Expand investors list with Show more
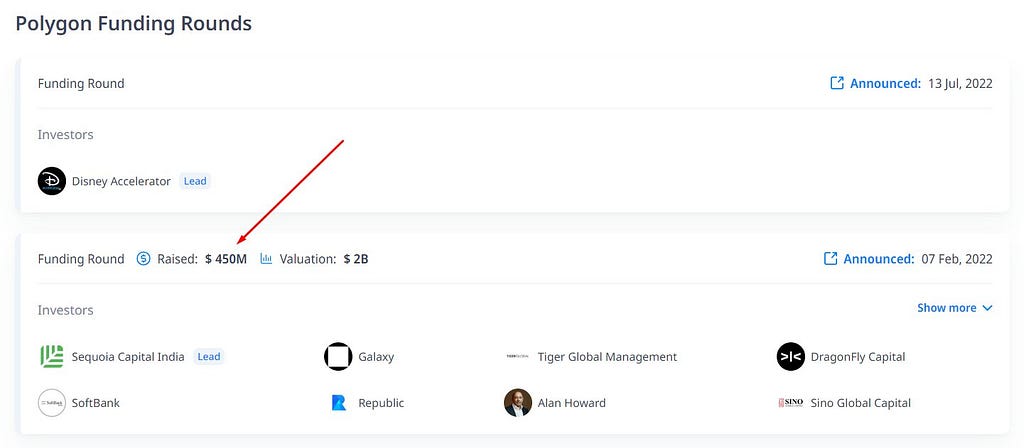This screenshot has height=448, width=1024. [955, 308]
